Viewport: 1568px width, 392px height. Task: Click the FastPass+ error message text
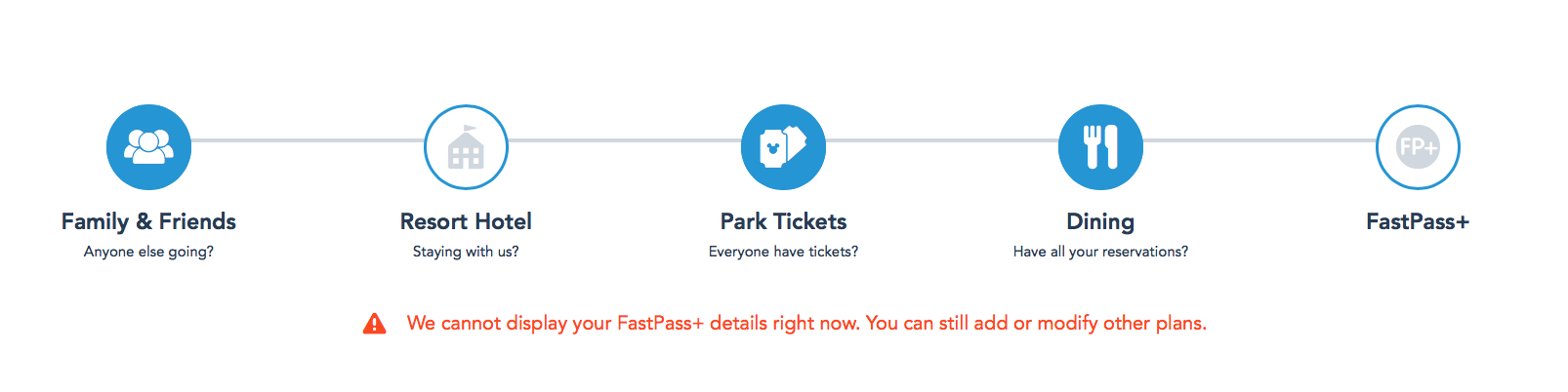tap(806, 323)
